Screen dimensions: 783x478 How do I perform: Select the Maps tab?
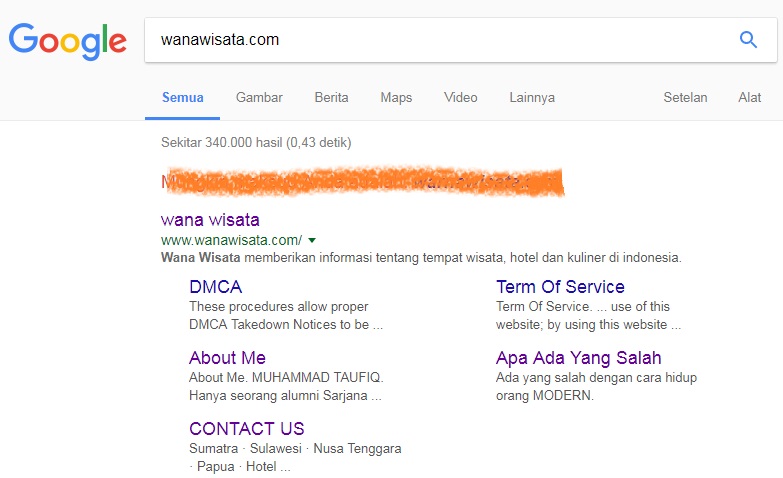pos(396,97)
